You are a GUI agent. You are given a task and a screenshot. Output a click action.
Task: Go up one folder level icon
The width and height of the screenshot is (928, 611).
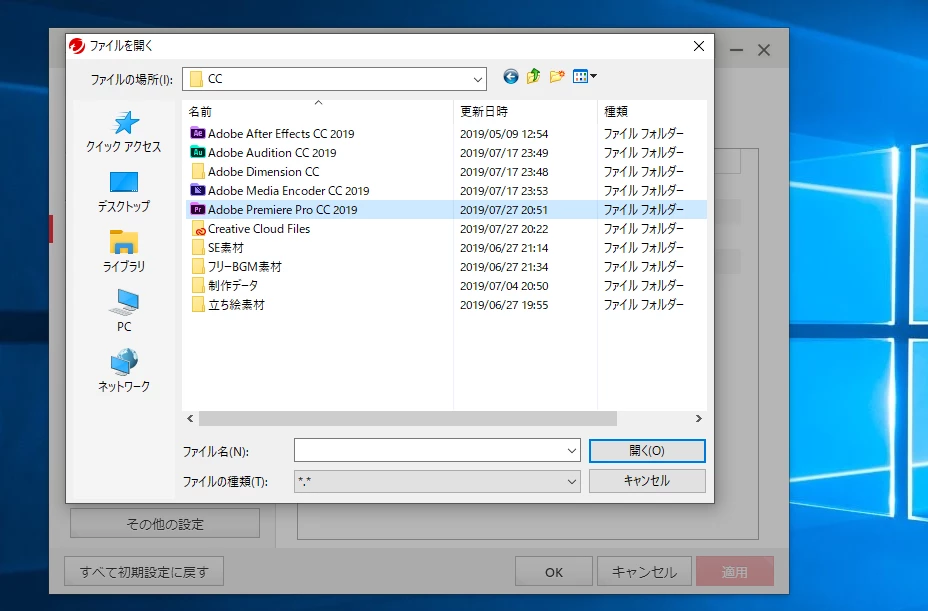tap(534, 76)
